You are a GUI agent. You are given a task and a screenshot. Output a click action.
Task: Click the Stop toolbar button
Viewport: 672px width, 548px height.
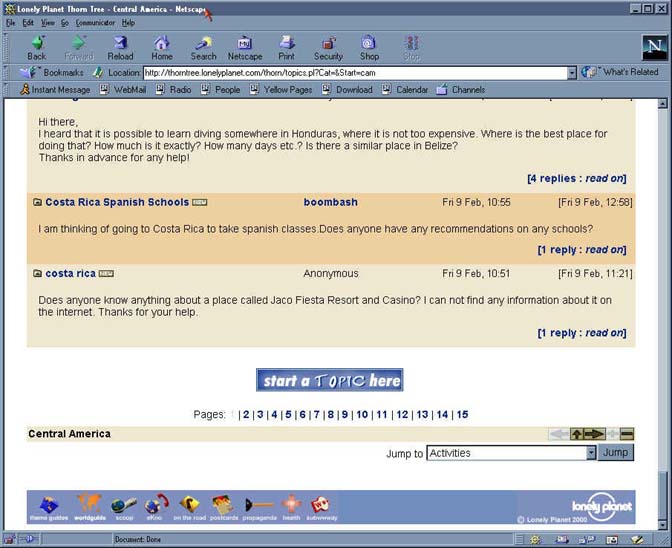(x=411, y=48)
